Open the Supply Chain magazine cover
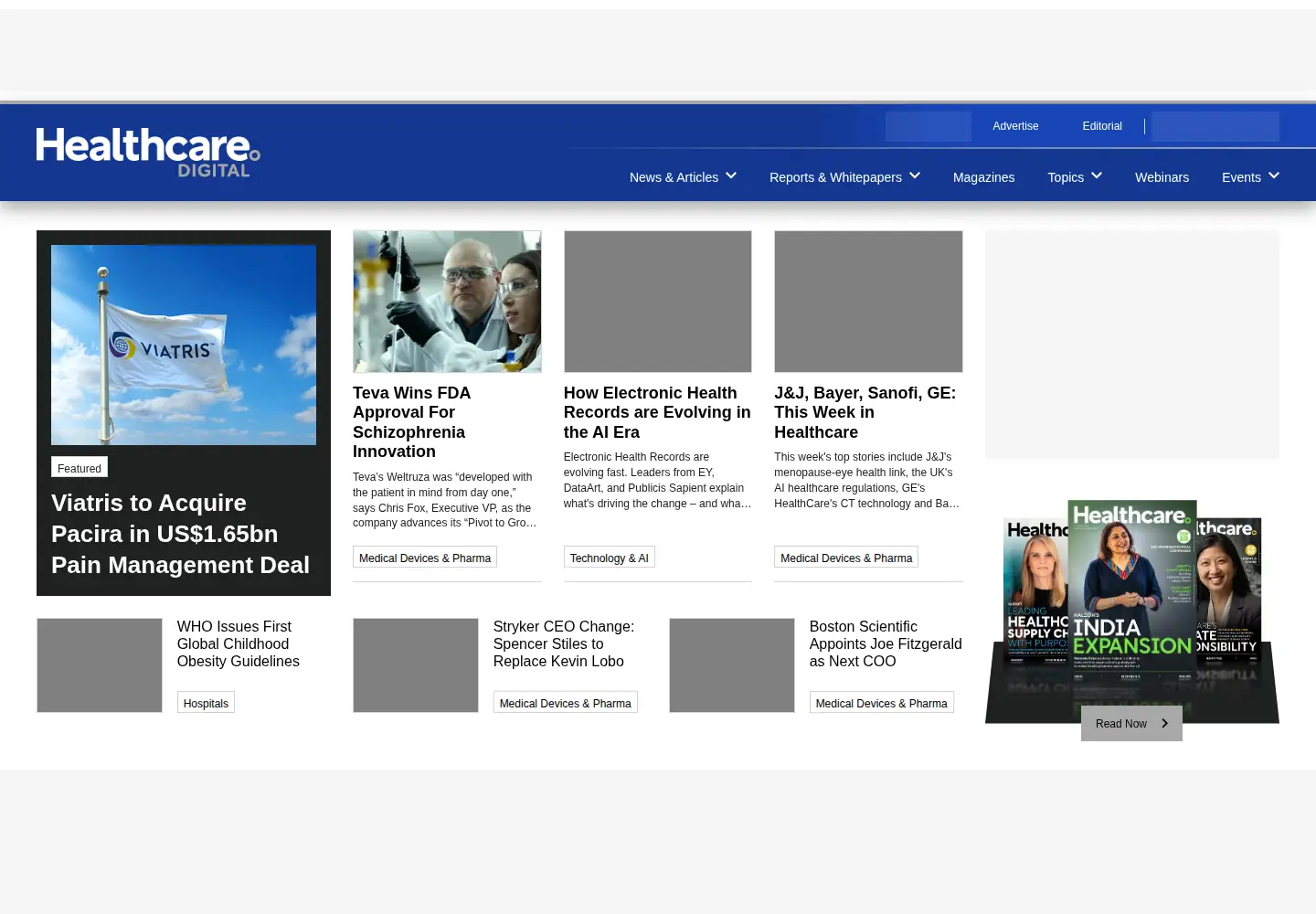The image size is (1316, 914). (x=1035, y=592)
